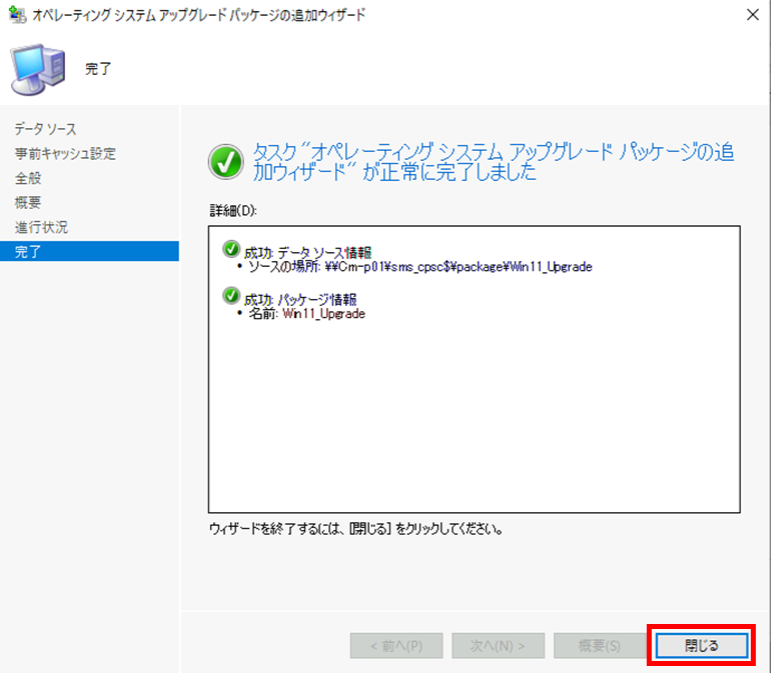772x675 pixels.
Task: Click green check beside データ ソース情報
Action: tap(231, 249)
